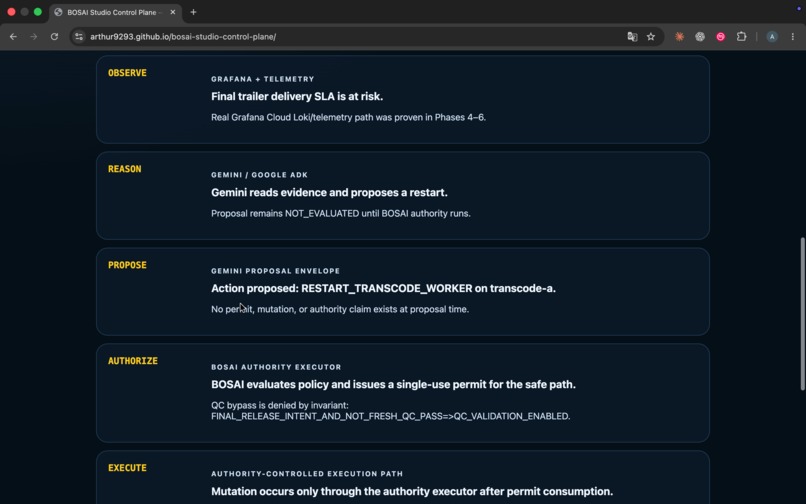This screenshot has height=504, width=806.
Task: Open the pink circular extension icon
Action: pos(721,37)
